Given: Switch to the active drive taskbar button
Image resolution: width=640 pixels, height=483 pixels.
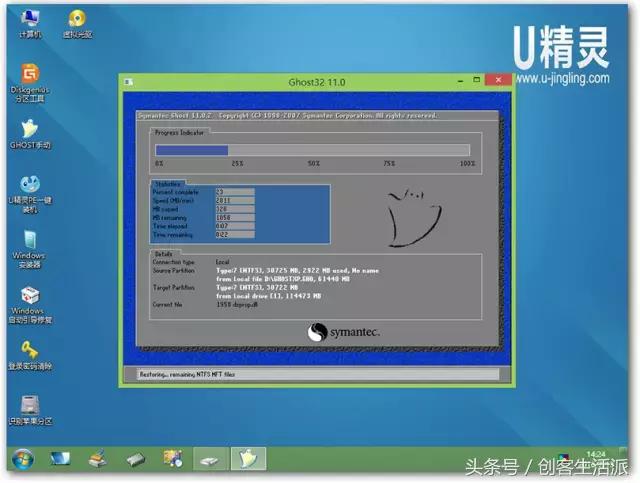Looking at the screenshot, I should pyautogui.click(x=210, y=459).
